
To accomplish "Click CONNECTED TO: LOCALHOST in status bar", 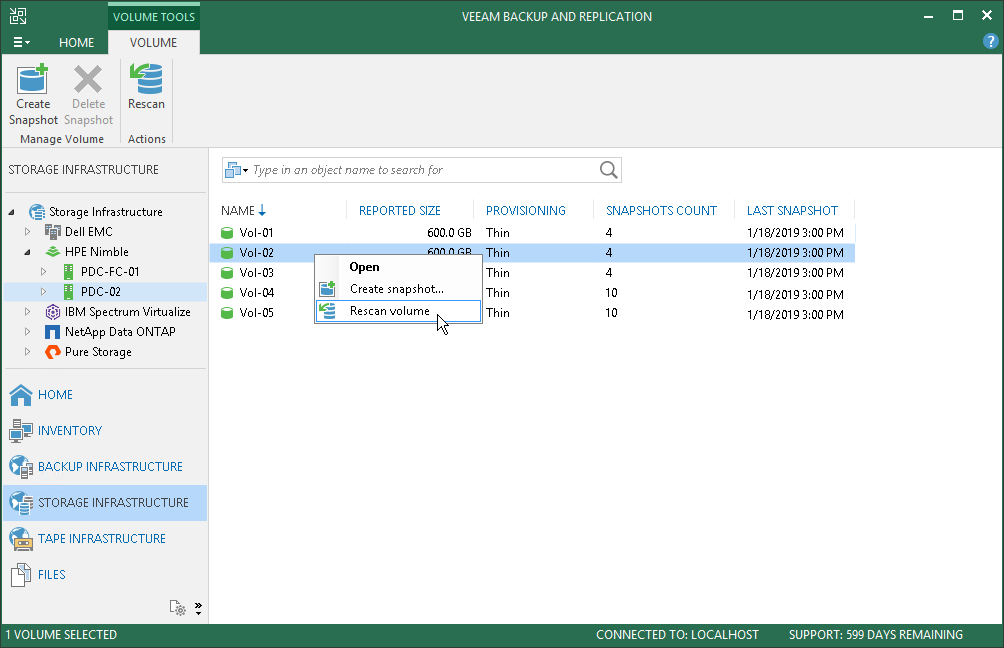I will pos(677,635).
